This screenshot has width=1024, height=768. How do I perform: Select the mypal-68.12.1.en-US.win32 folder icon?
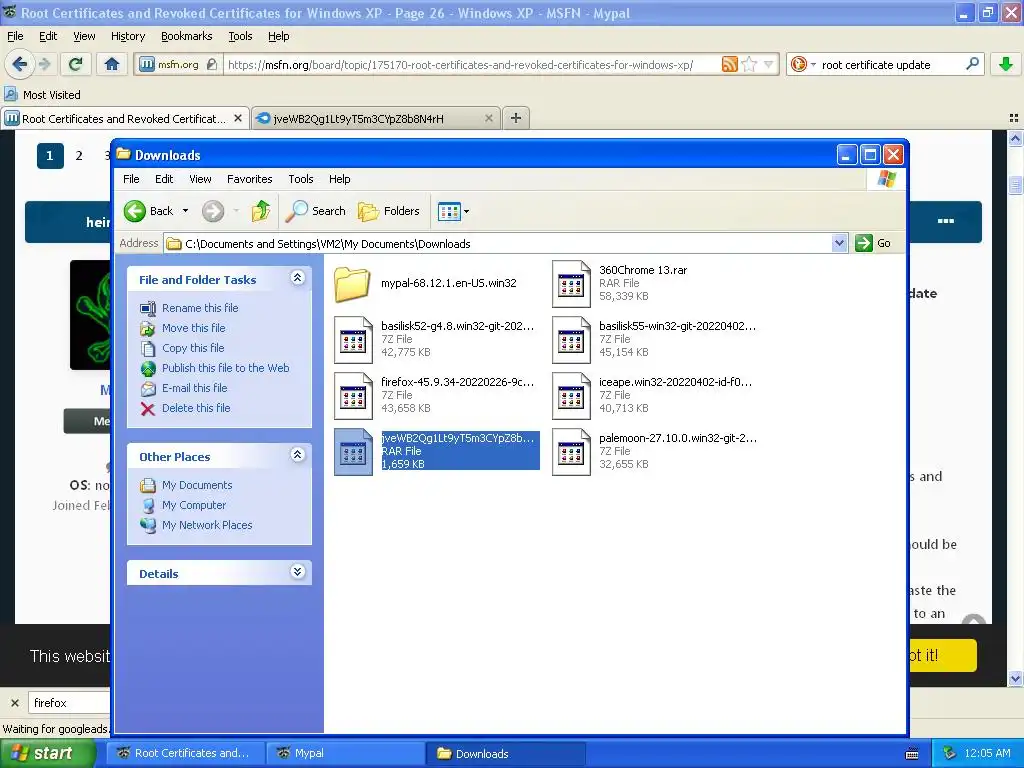[353, 283]
